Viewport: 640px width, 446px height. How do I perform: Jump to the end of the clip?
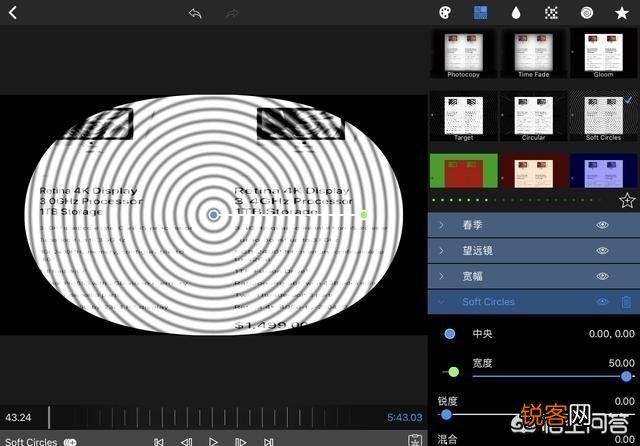268,442
